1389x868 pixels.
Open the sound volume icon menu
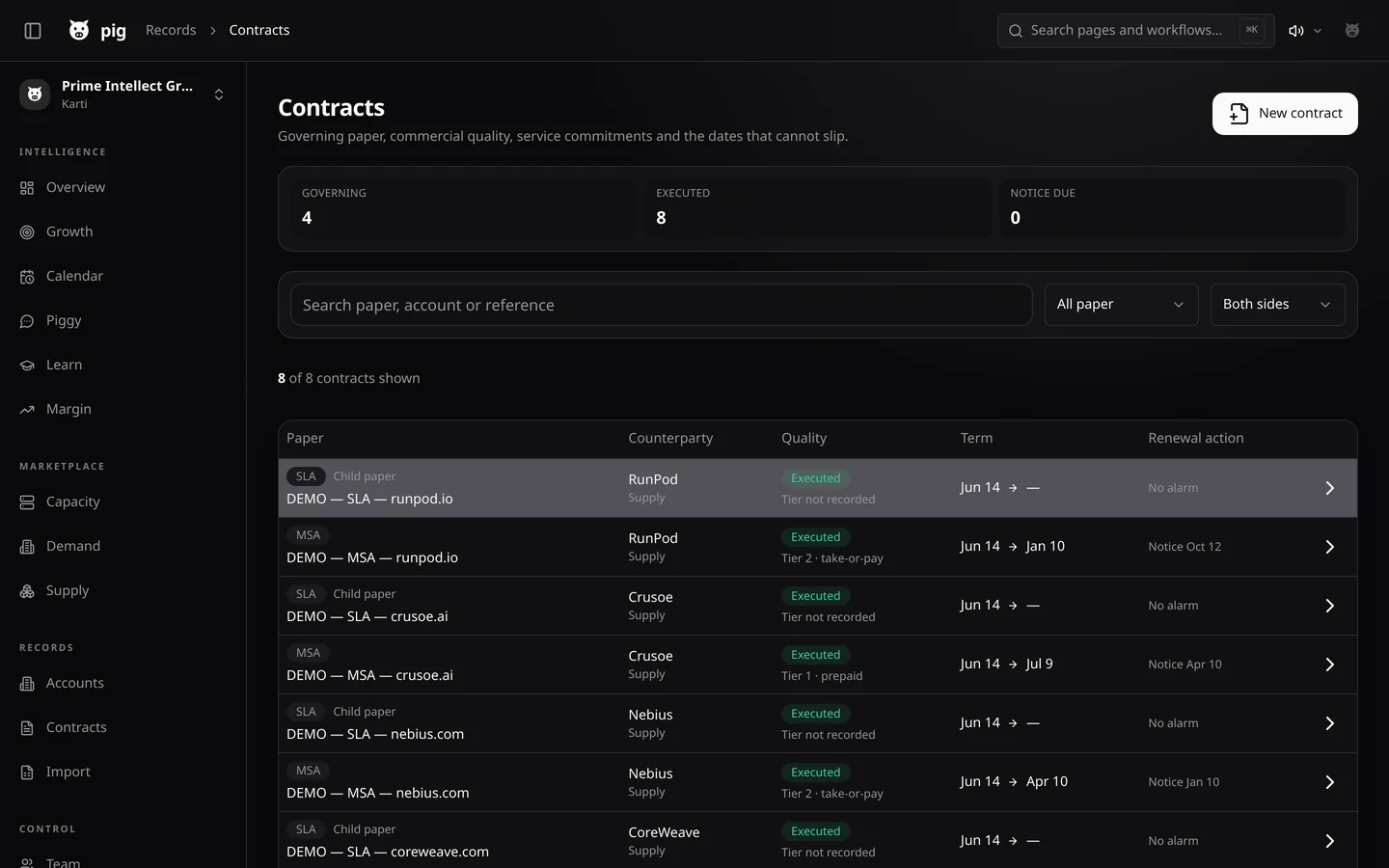[1296, 31]
